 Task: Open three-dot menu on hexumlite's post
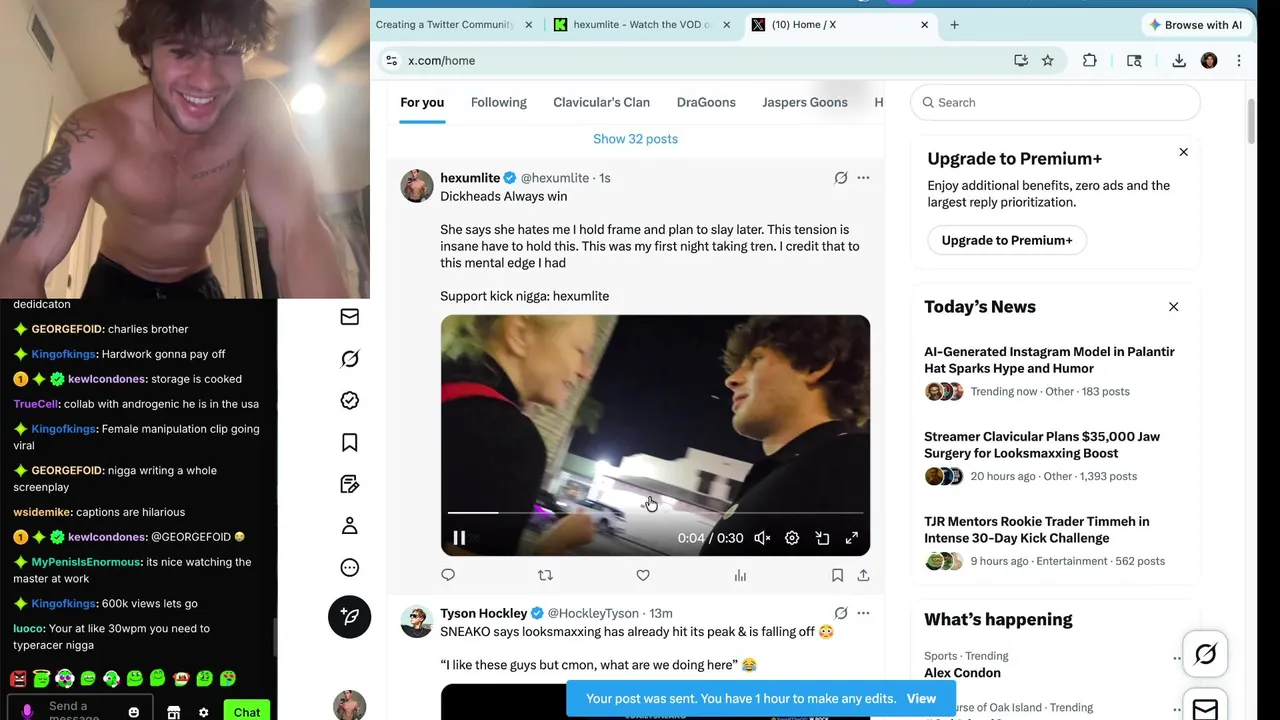[x=863, y=178]
